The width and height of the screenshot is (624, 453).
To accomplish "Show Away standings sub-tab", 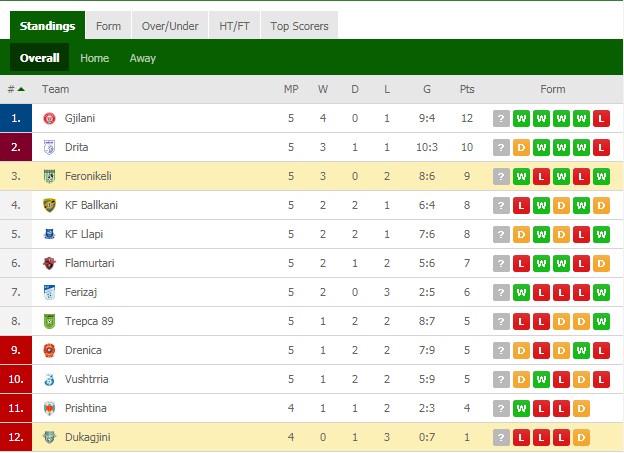I will coord(142,58).
